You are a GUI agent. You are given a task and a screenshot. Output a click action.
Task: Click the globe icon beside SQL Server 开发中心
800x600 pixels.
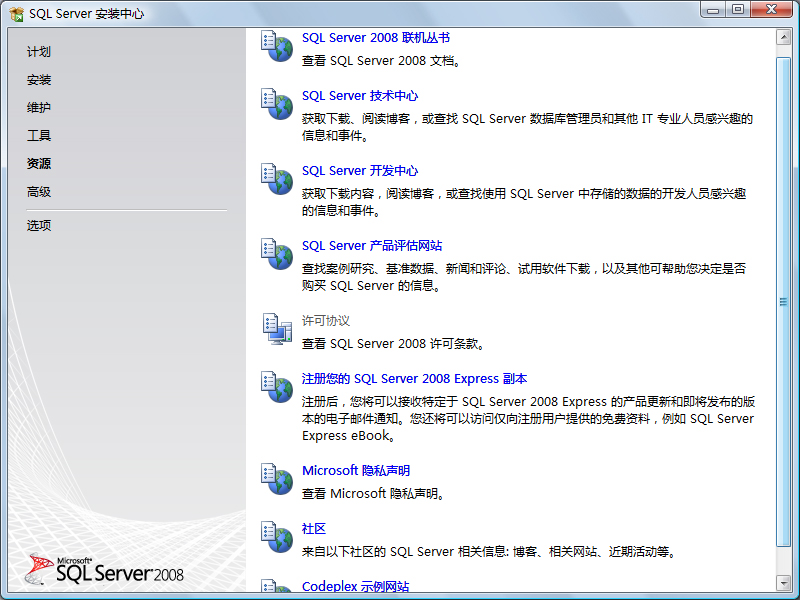(x=277, y=179)
